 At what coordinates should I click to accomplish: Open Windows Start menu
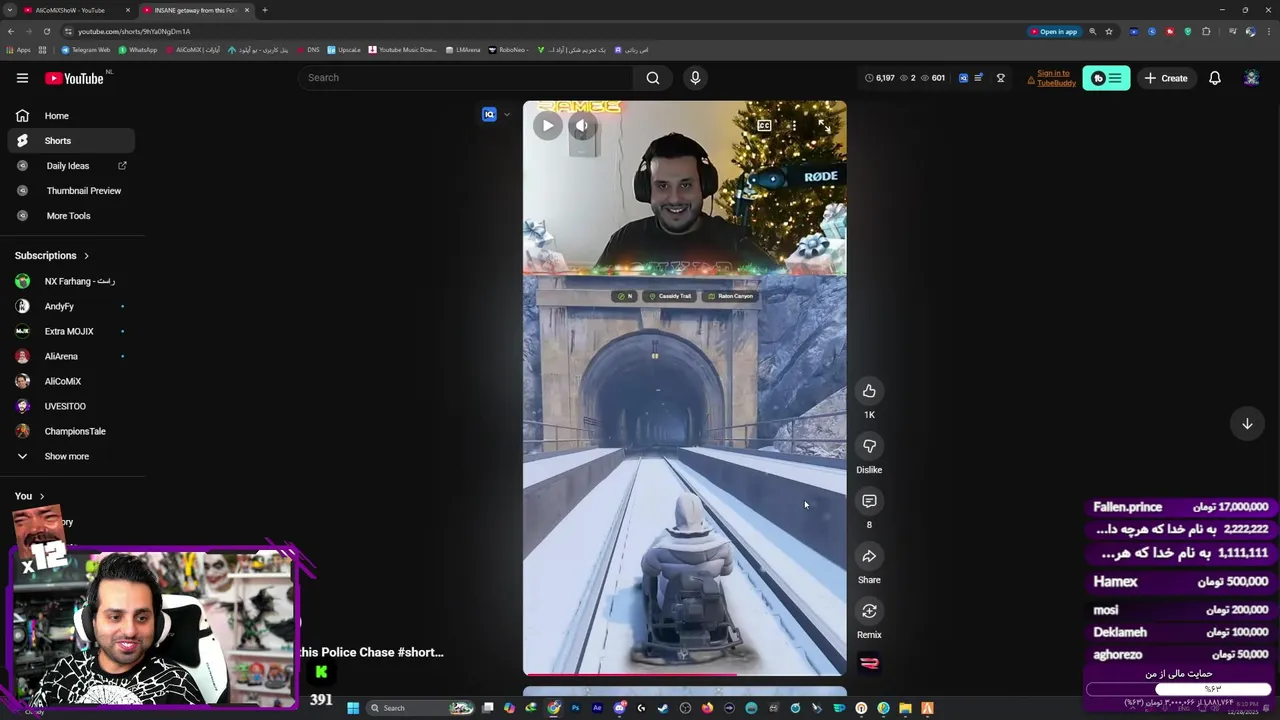(353, 708)
